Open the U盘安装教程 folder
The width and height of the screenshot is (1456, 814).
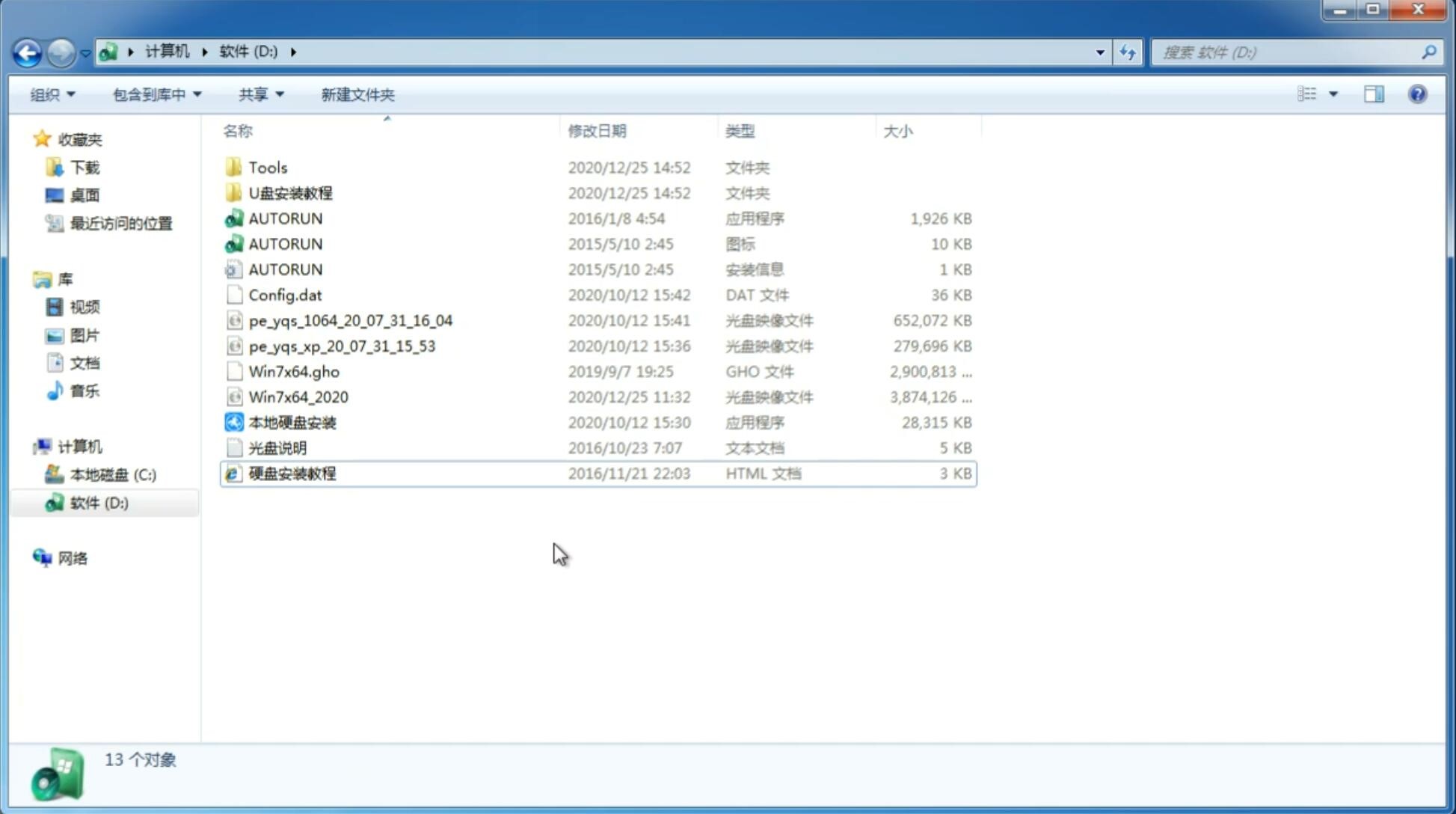coord(291,192)
